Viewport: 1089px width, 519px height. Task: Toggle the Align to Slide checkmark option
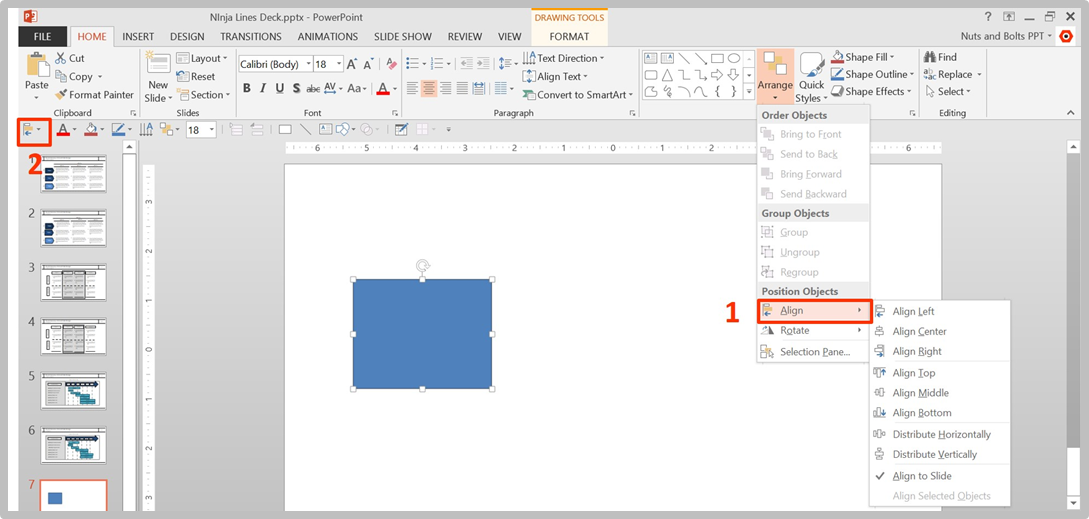939,476
